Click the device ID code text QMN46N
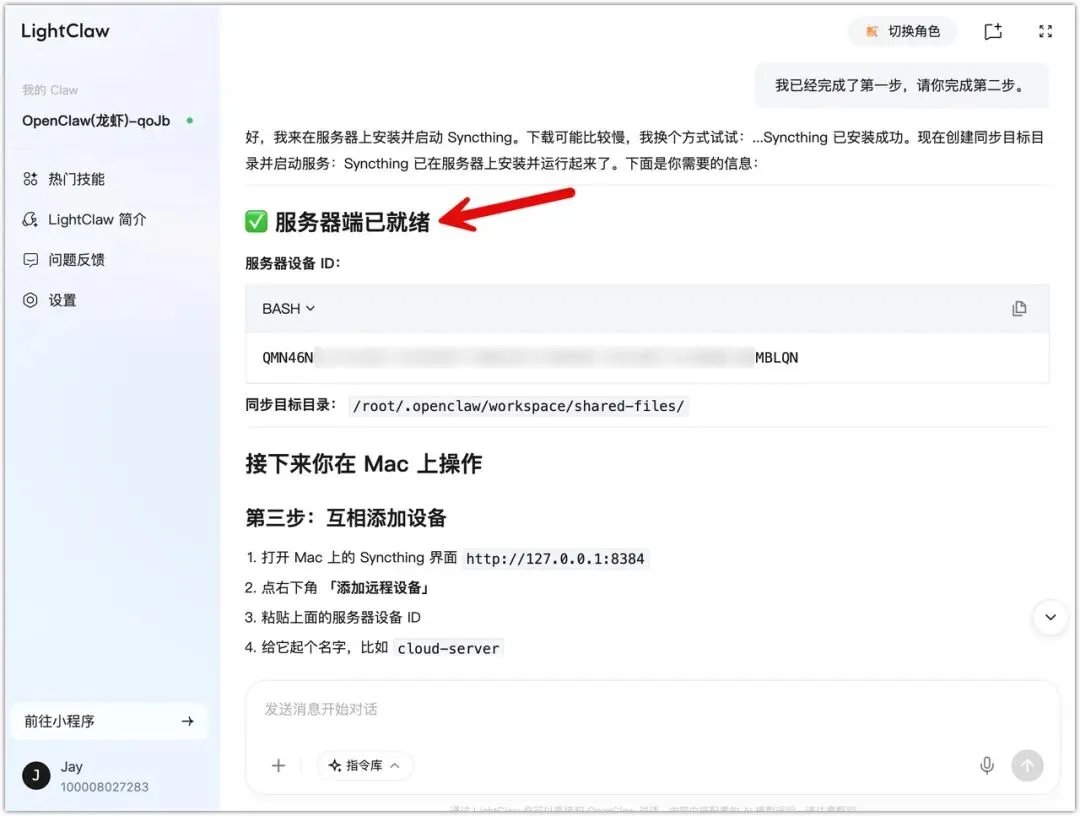Image resolution: width=1080 pixels, height=816 pixels. point(287,357)
